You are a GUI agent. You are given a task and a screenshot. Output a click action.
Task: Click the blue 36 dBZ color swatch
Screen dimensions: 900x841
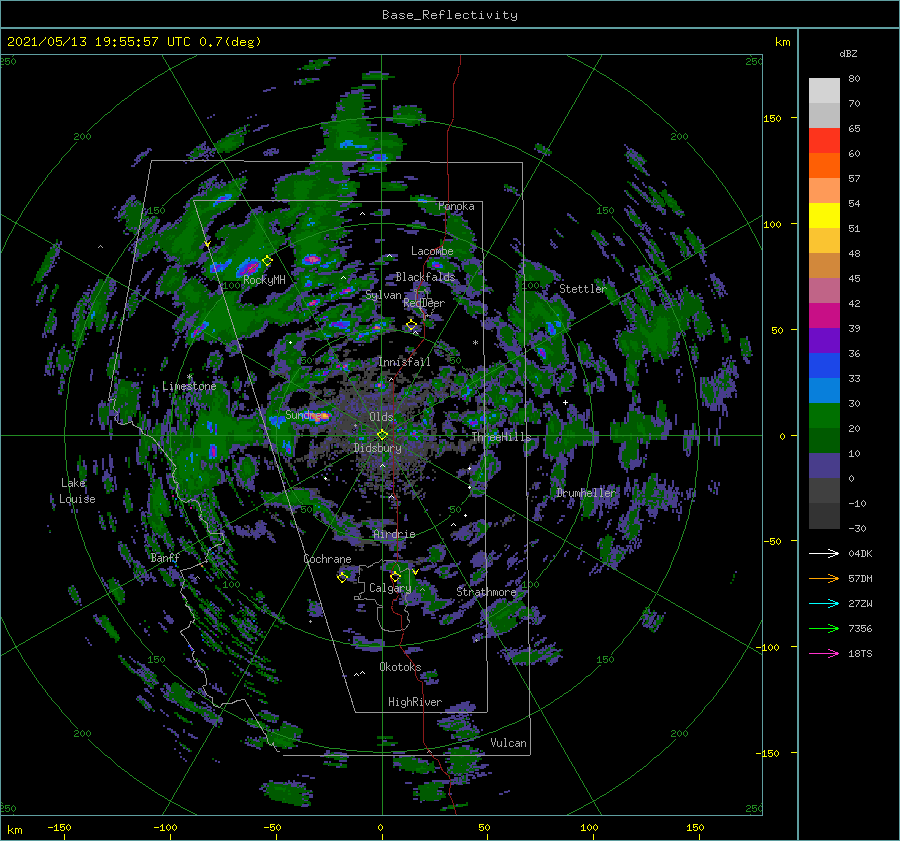[x=824, y=366]
